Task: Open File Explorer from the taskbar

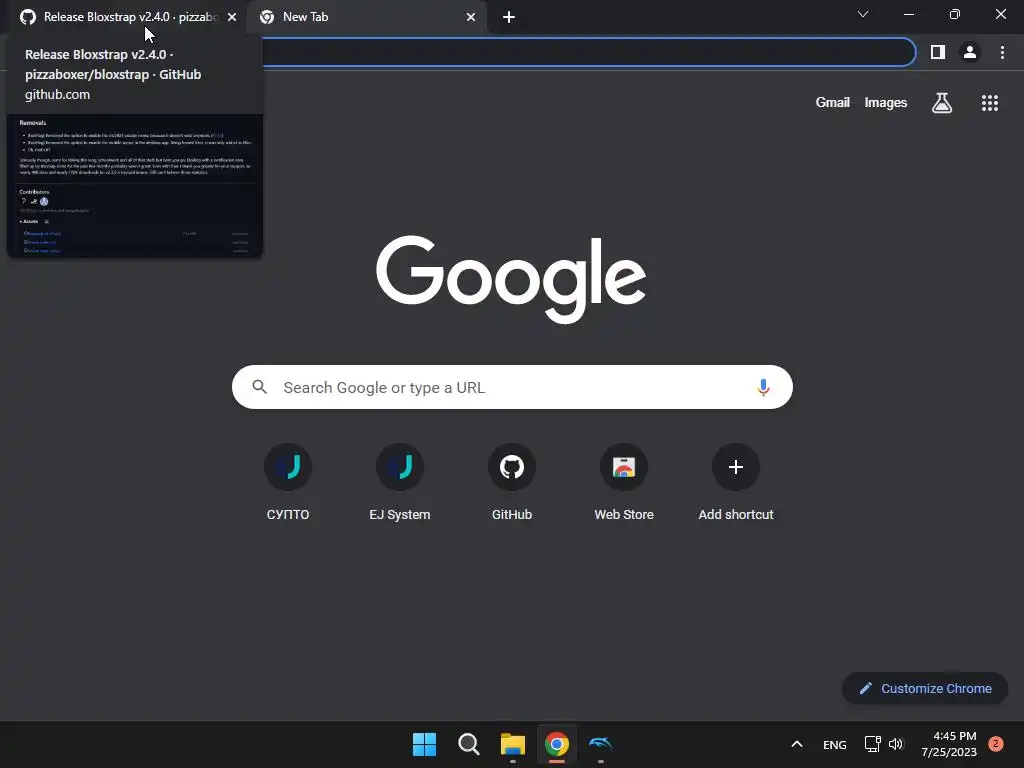Action: pos(513,744)
